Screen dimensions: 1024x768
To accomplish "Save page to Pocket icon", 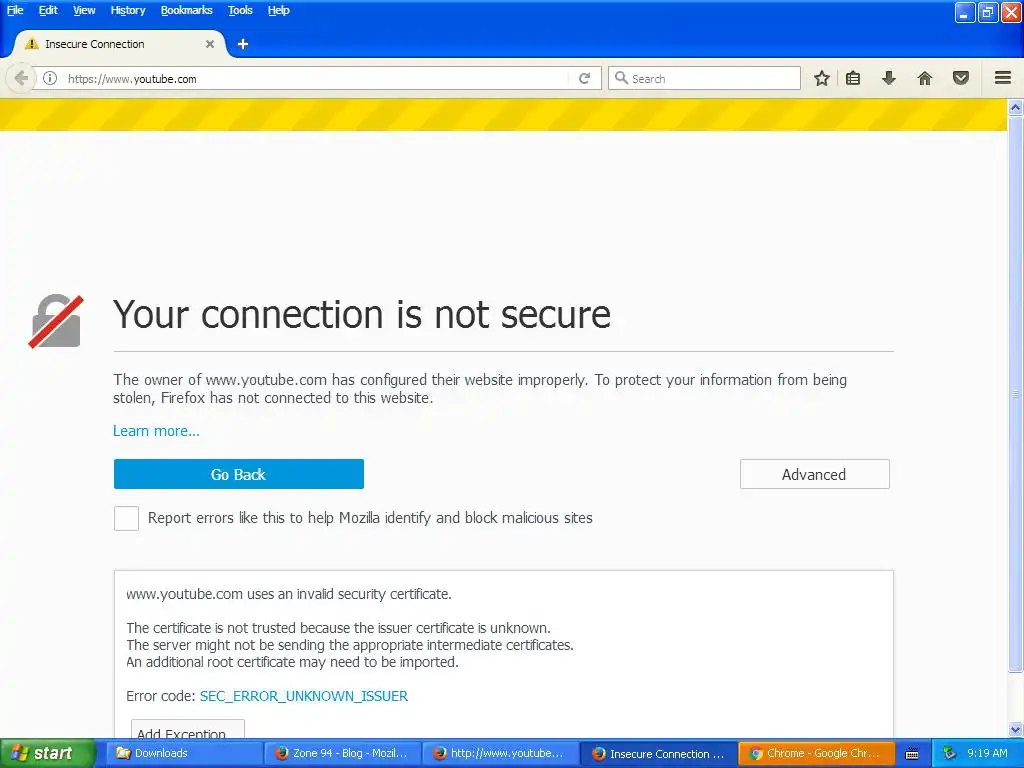I will point(961,78).
